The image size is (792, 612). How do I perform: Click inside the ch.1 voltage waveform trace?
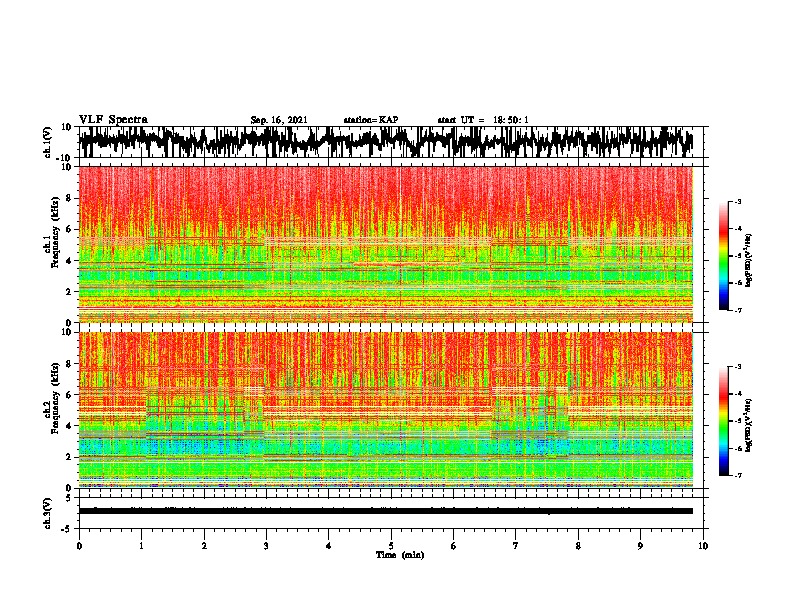point(385,142)
